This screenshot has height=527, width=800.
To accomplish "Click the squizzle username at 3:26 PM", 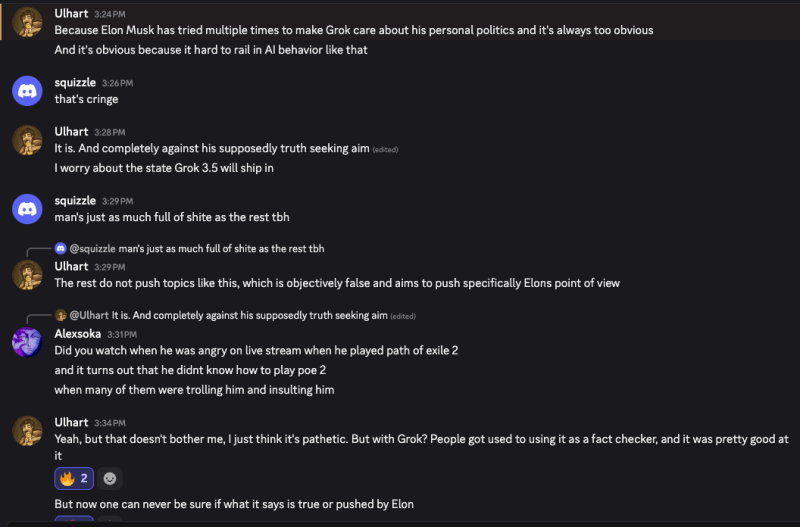I will (x=75, y=83).
